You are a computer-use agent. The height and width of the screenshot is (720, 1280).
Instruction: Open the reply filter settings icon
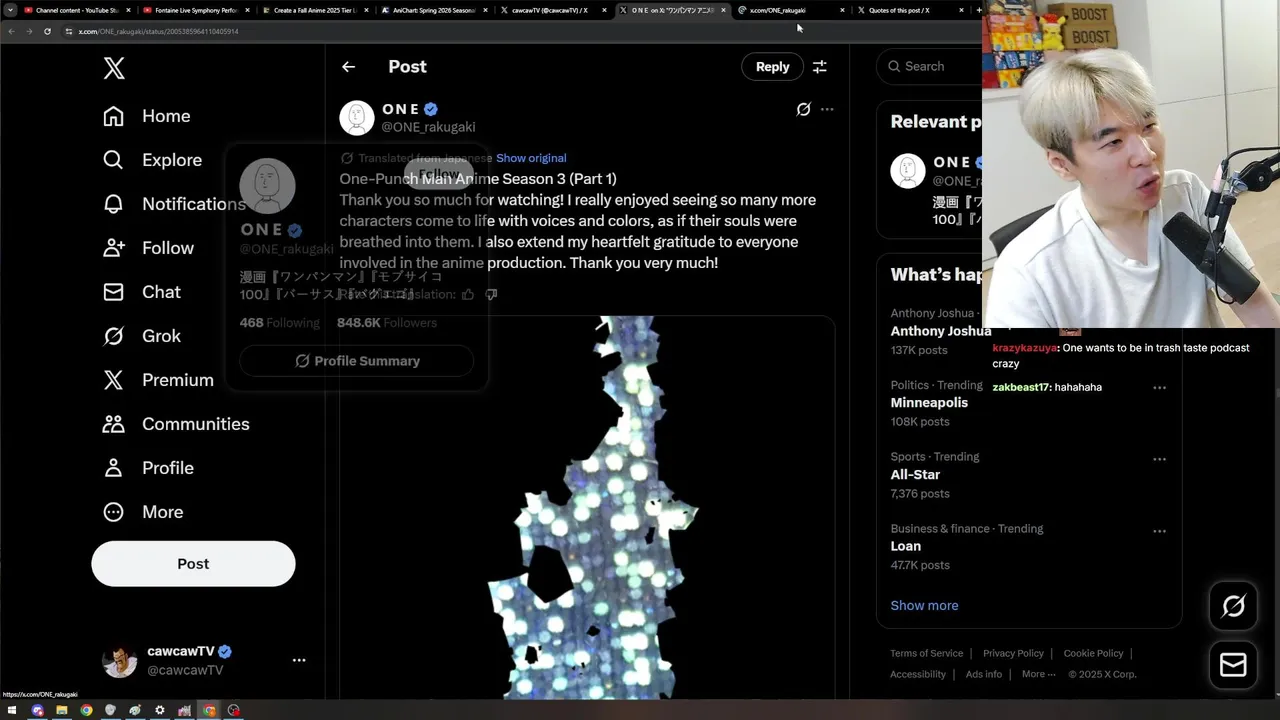click(x=819, y=67)
